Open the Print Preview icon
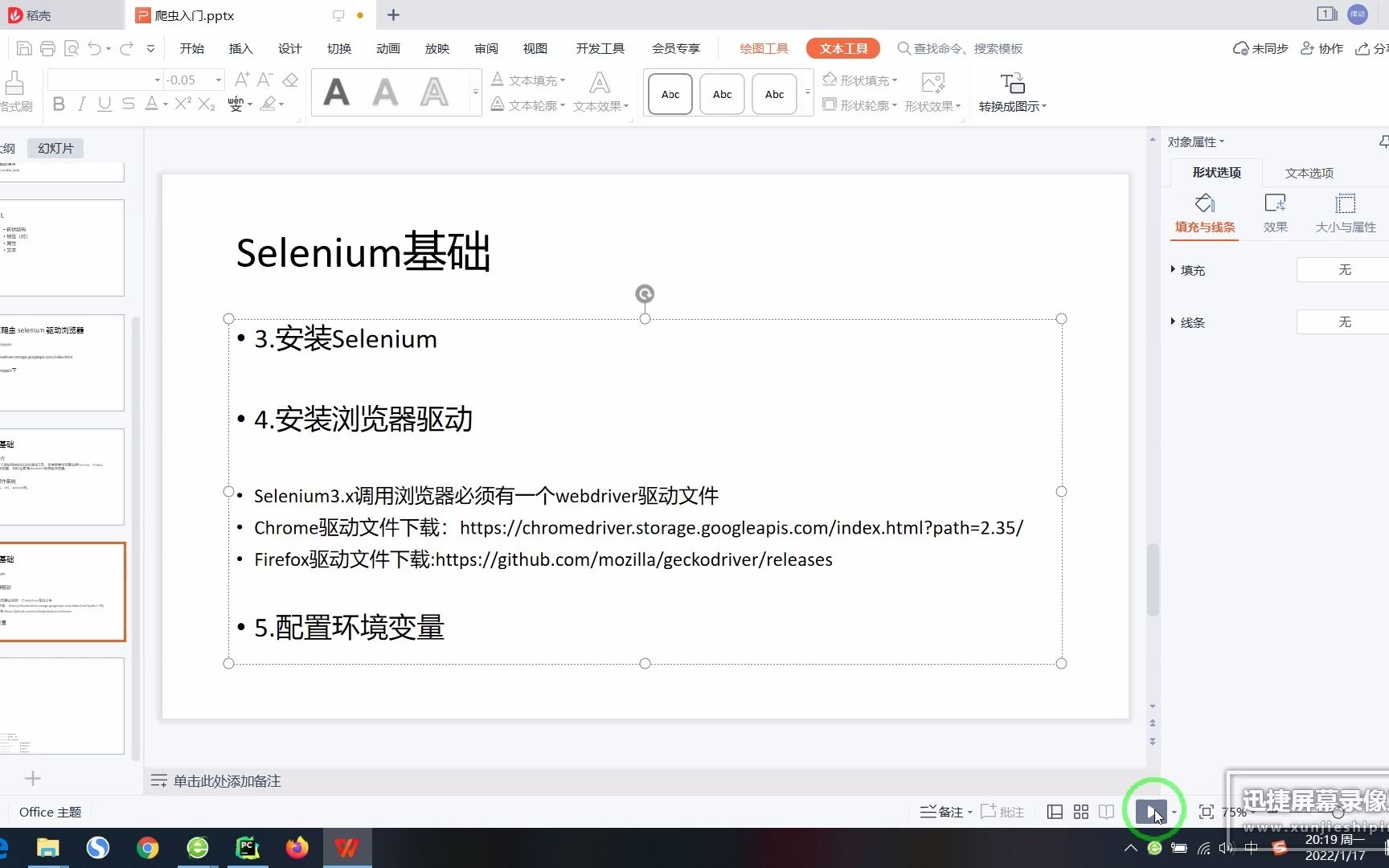The width and height of the screenshot is (1389, 868). (x=72, y=48)
